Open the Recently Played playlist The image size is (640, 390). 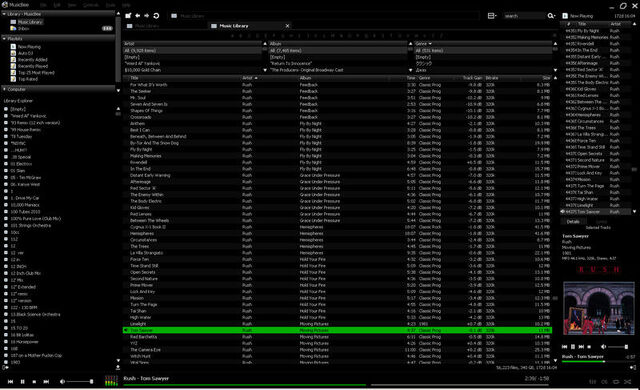33,66
